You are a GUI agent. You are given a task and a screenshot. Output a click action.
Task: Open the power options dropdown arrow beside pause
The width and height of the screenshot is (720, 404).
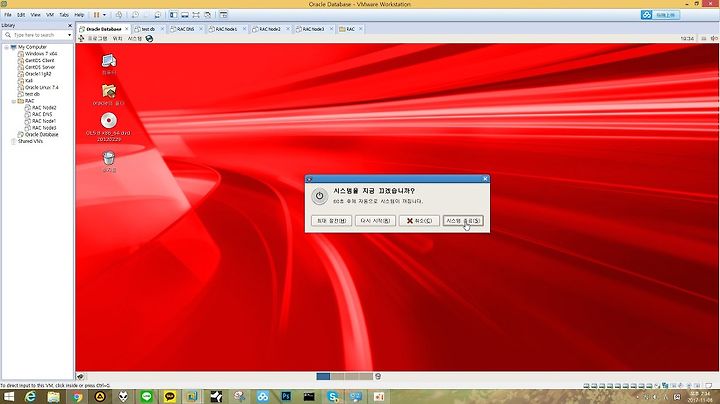tap(104, 15)
